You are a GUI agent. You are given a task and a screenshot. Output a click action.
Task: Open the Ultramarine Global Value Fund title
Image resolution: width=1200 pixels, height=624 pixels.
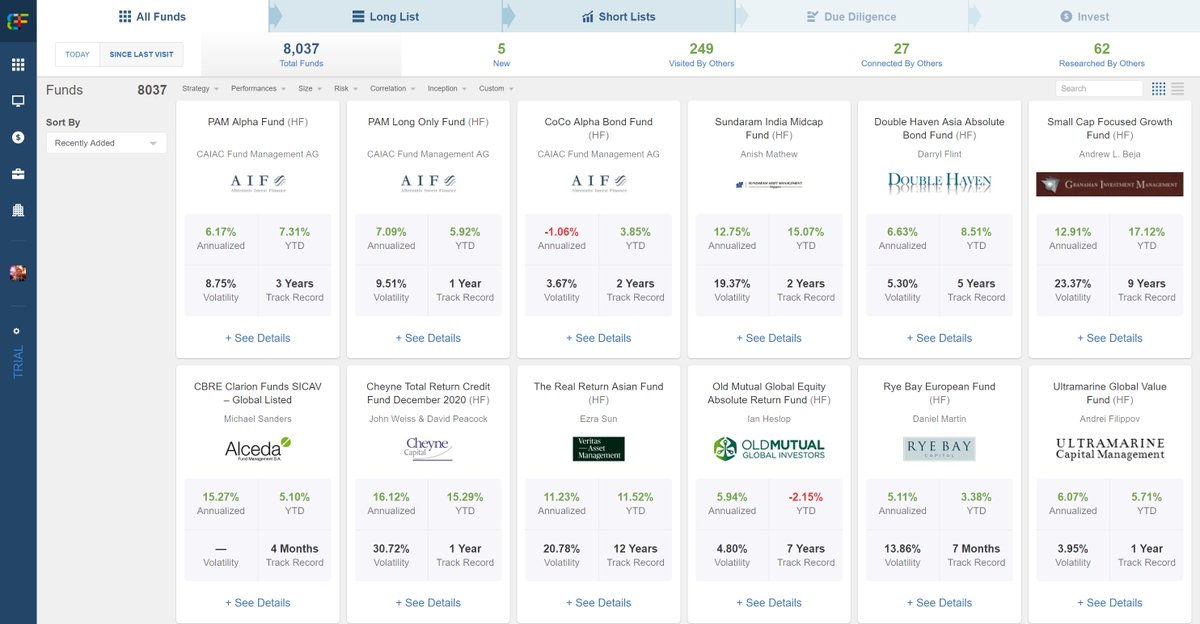[1110, 393]
